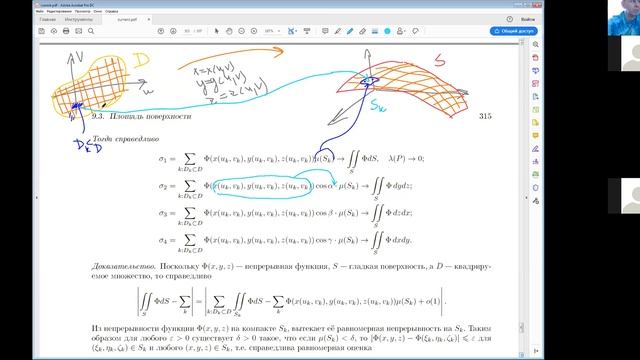Open the help question mark icon

pos(509,19)
